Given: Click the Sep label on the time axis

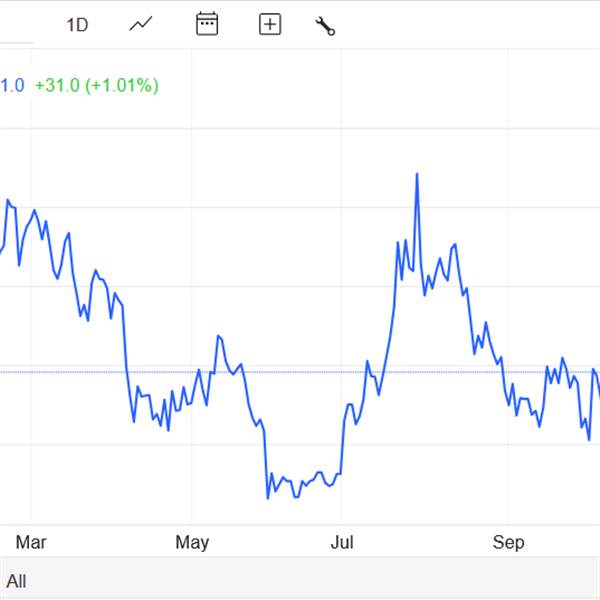Looking at the screenshot, I should 509,543.
